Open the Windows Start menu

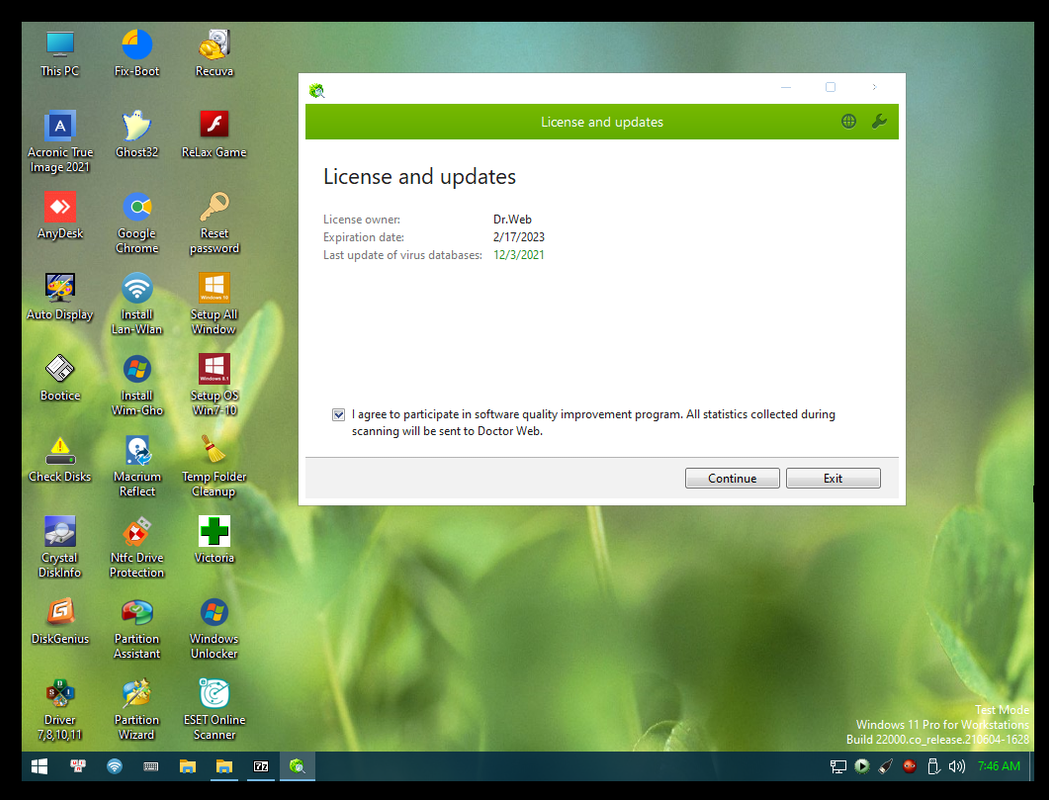(x=39, y=767)
